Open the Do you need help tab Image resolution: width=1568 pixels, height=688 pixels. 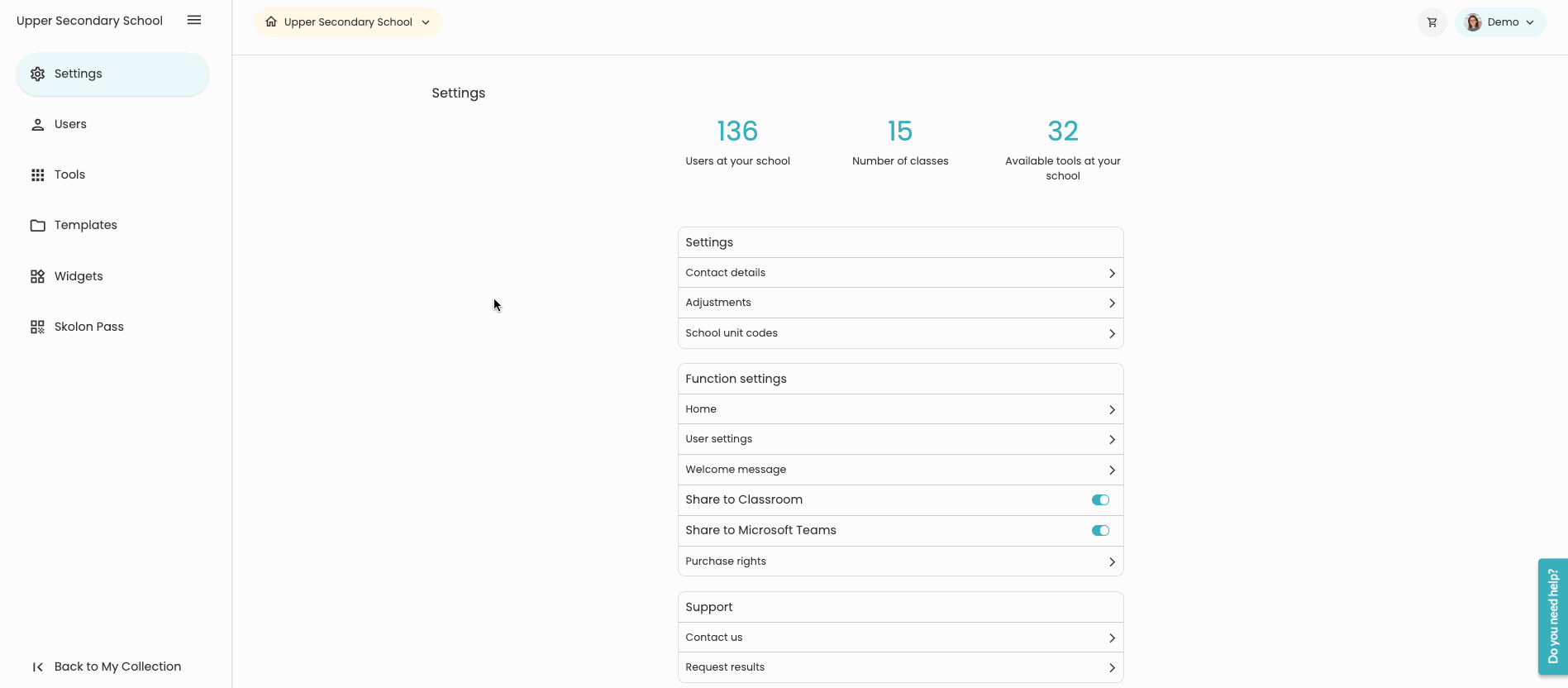coord(1552,616)
